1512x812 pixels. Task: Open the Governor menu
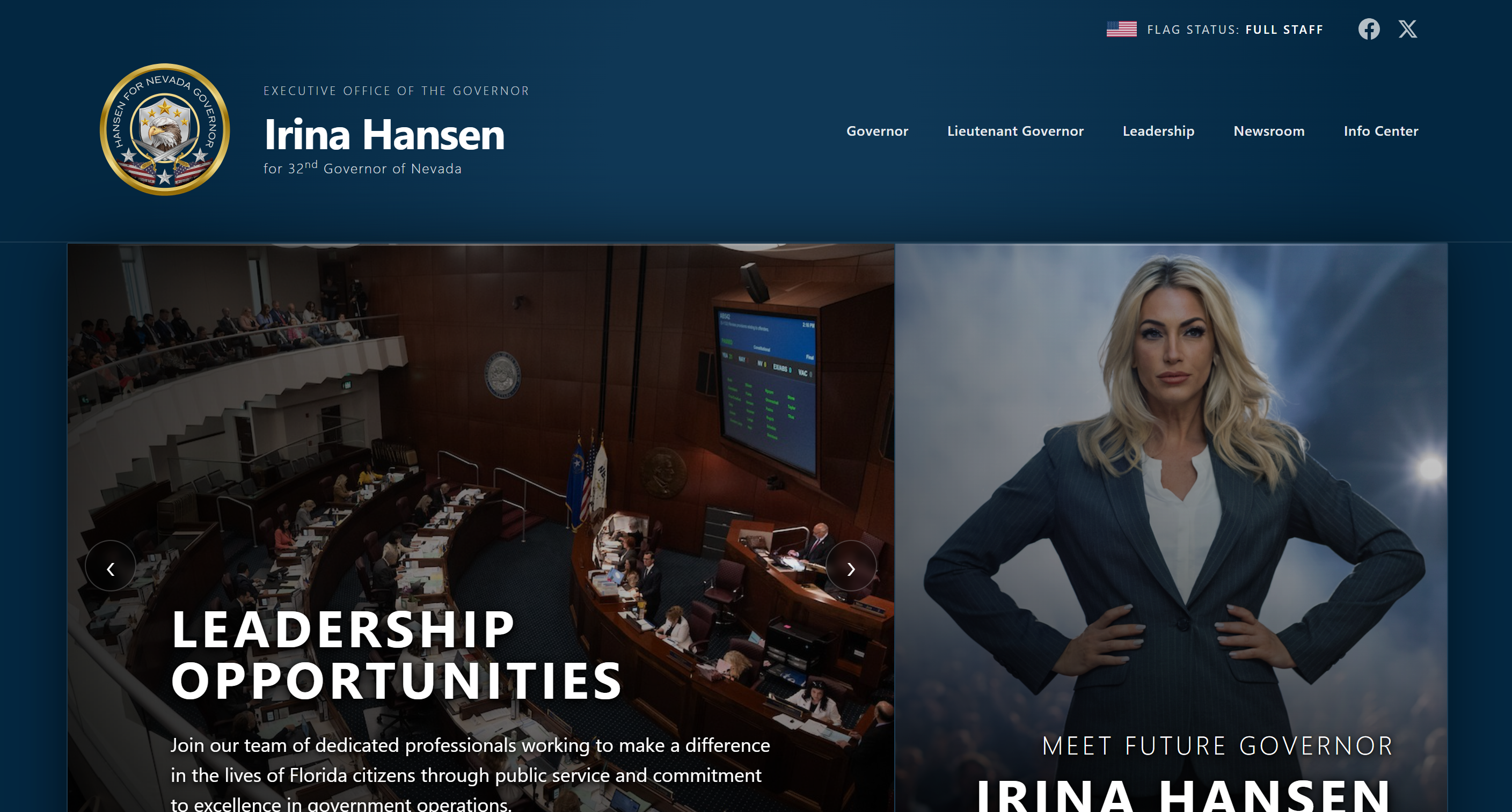(x=877, y=131)
